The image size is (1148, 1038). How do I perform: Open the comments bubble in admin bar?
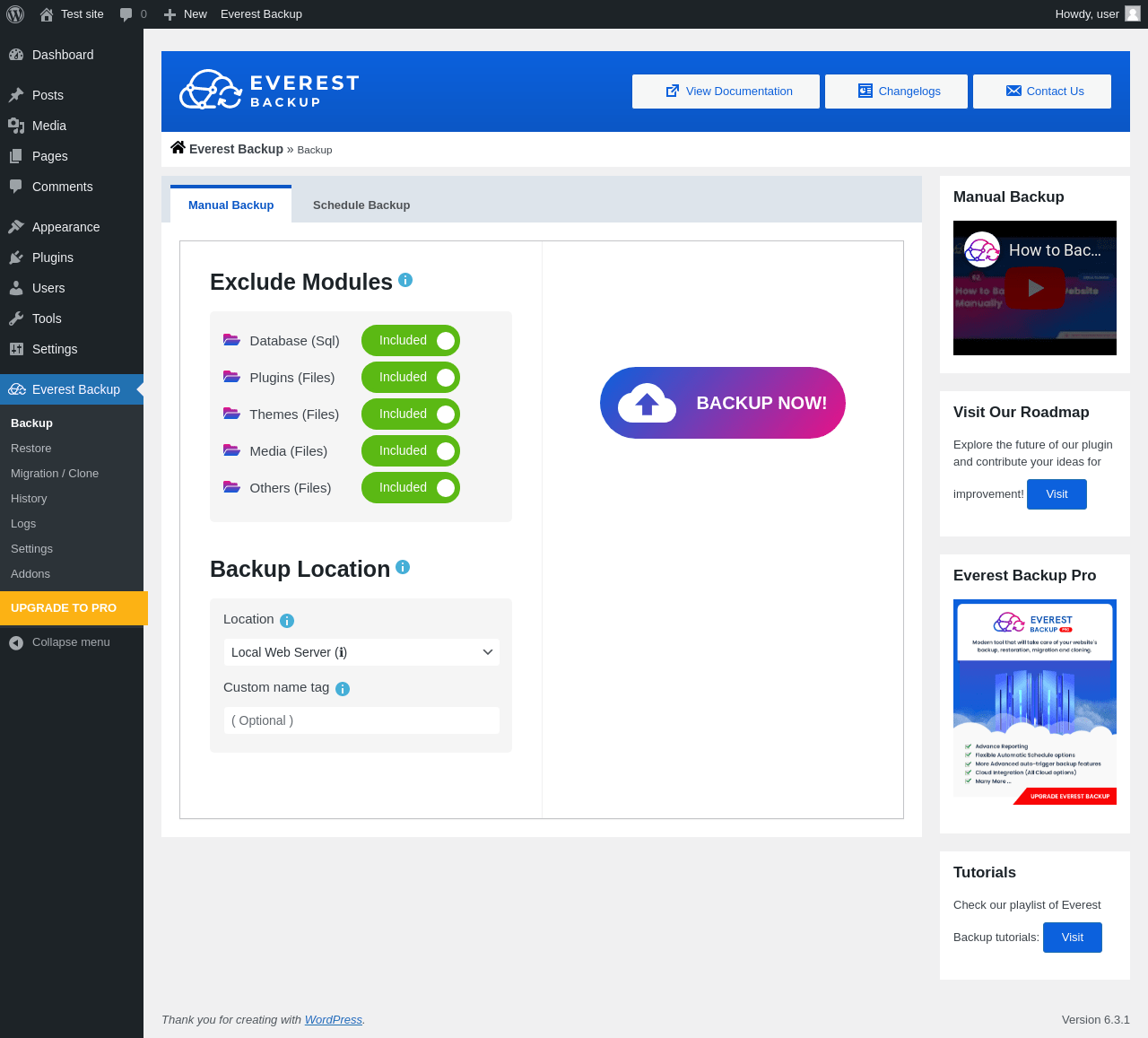coord(133,14)
